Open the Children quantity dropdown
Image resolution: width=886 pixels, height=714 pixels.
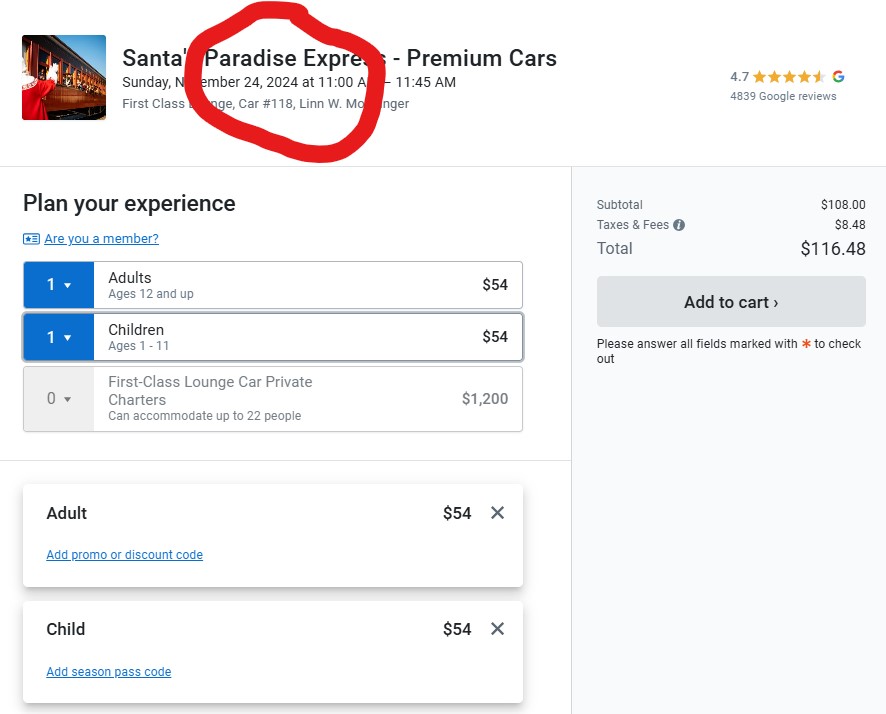pyautogui.click(x=59, y=337)
